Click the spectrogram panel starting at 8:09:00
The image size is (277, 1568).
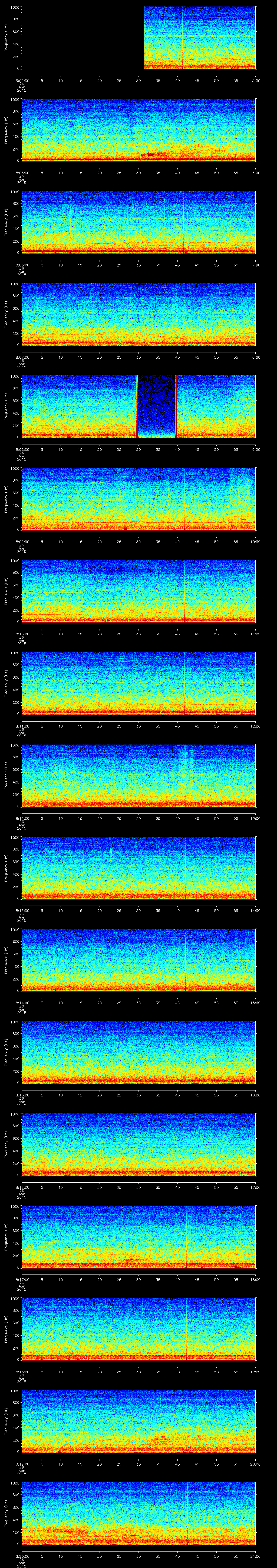pos(139,499)
